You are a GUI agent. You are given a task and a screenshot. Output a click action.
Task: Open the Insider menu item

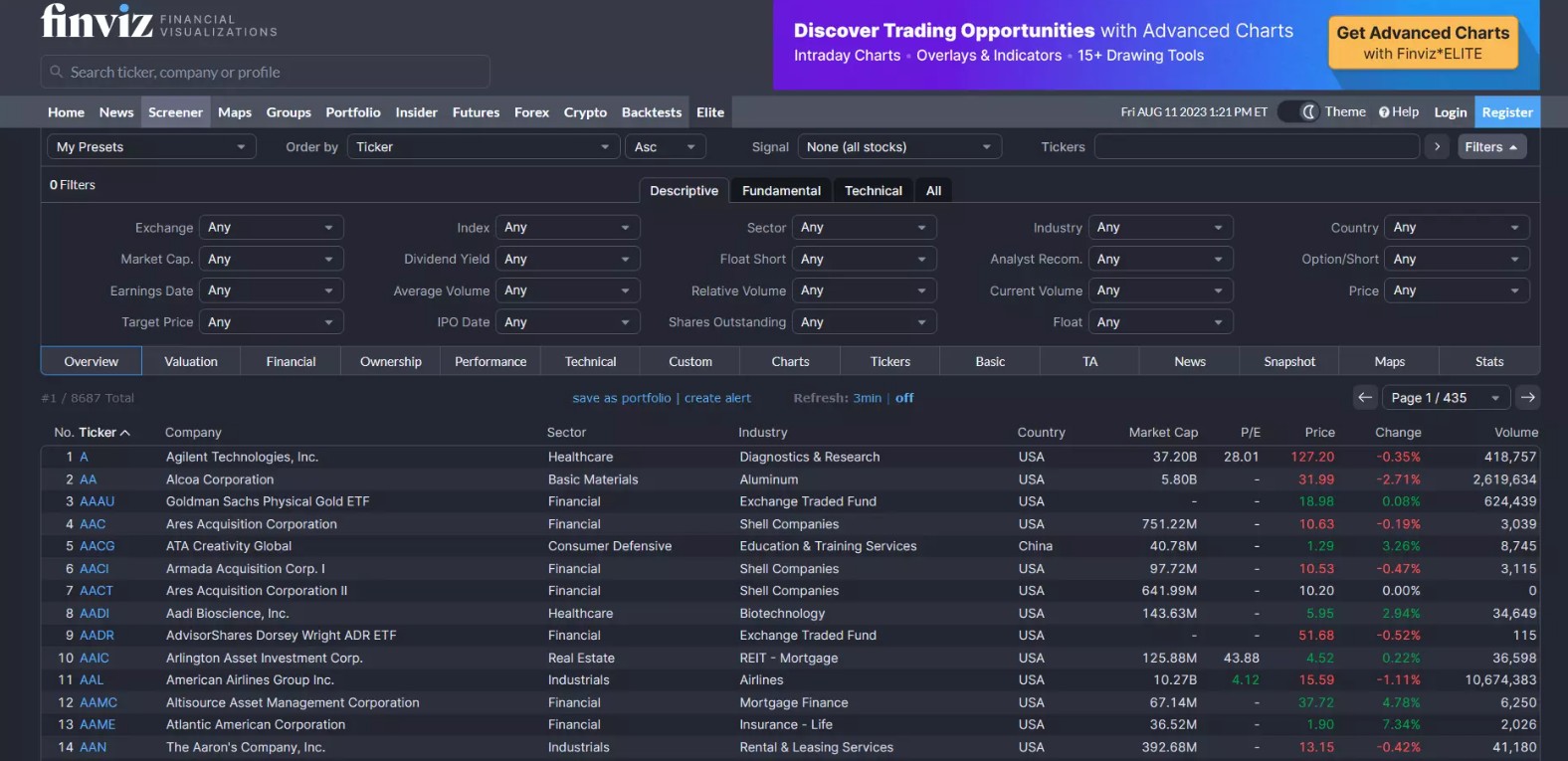(x=416, y=112)
